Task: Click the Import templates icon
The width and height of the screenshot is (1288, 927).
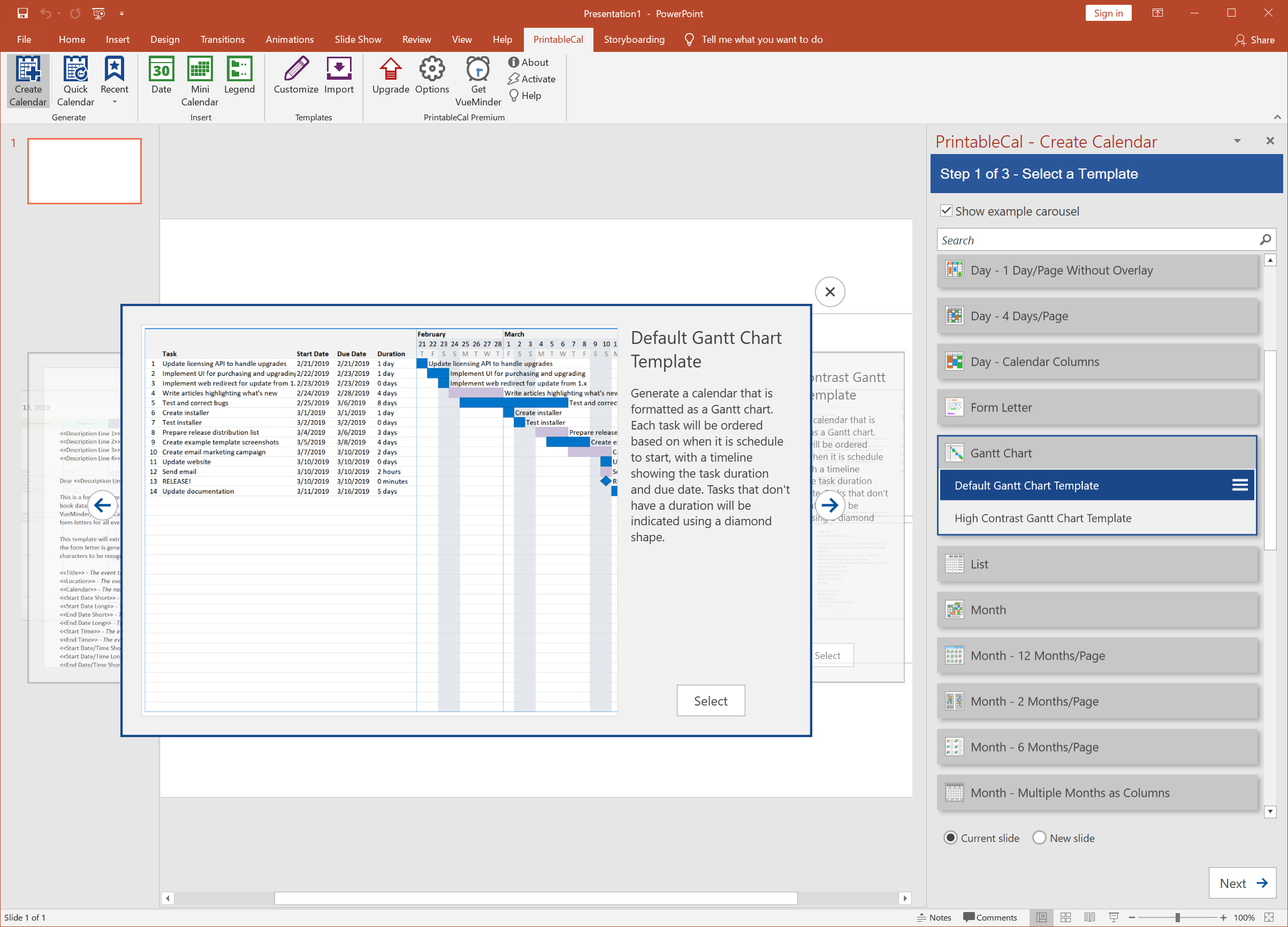Action: (x=339, y=75)
